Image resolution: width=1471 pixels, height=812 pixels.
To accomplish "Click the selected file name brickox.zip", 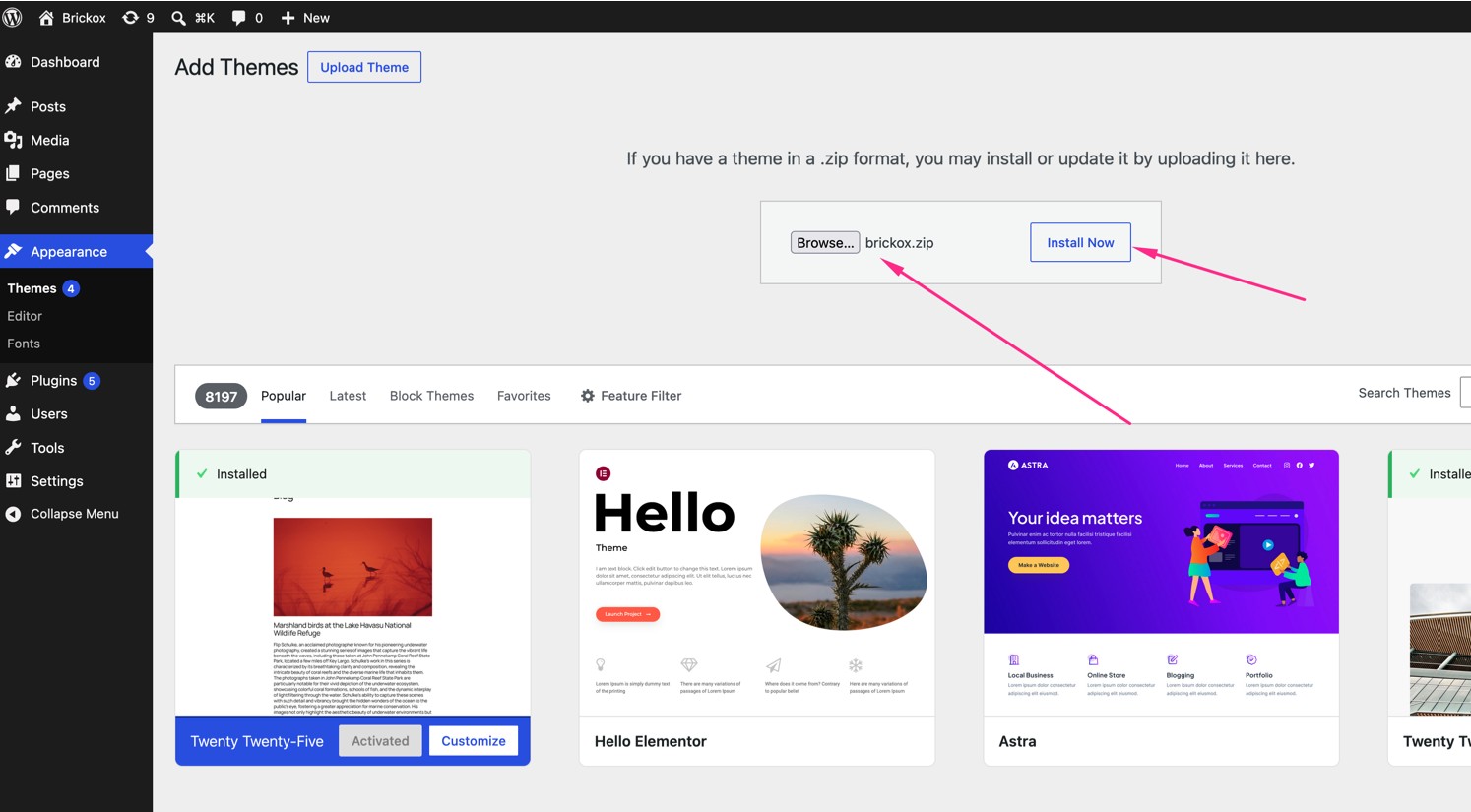I will pos(899,243).
